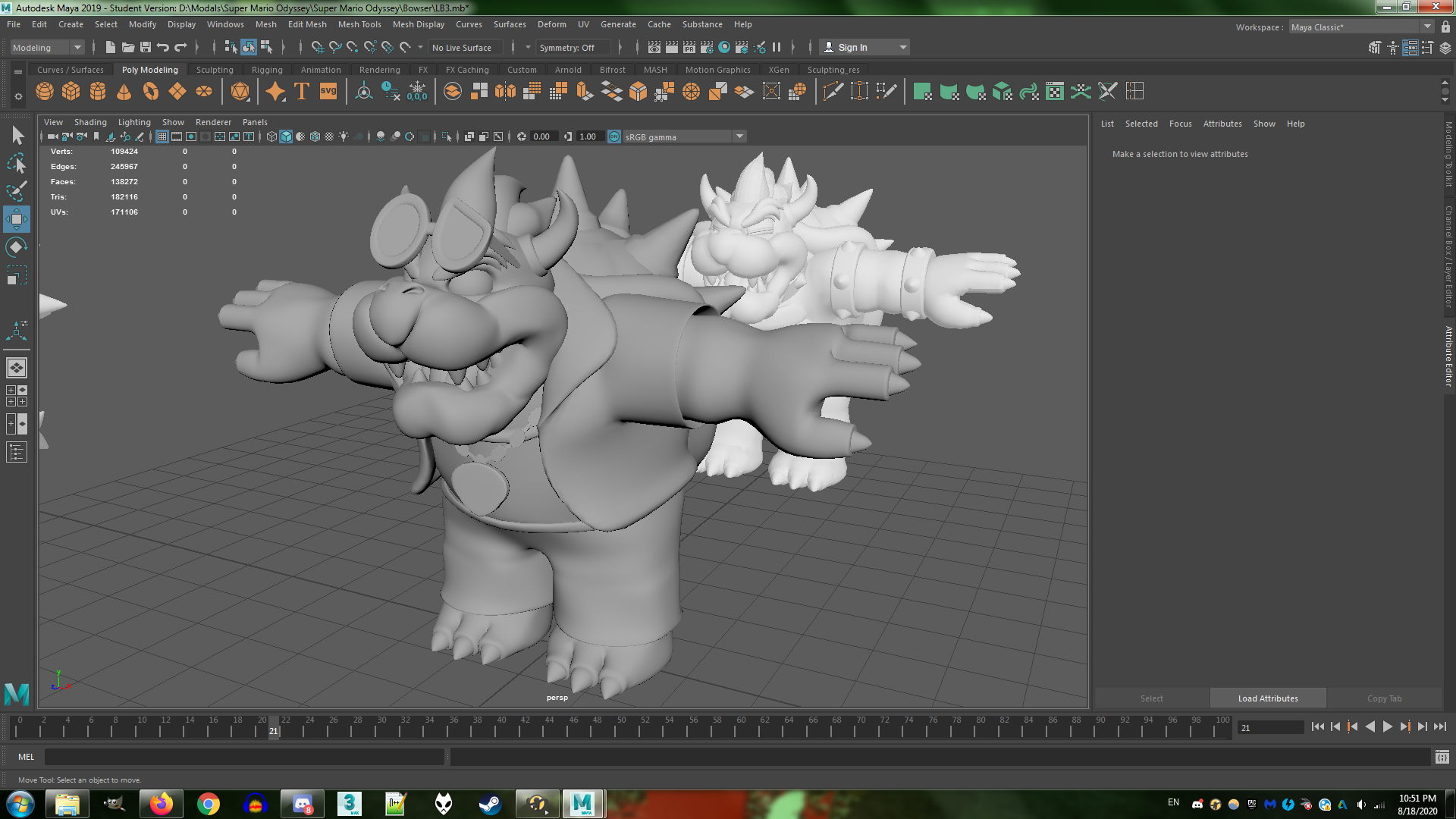Click the timeline current frame 21 marker
Screen dimensions: 1456x819
274,728
